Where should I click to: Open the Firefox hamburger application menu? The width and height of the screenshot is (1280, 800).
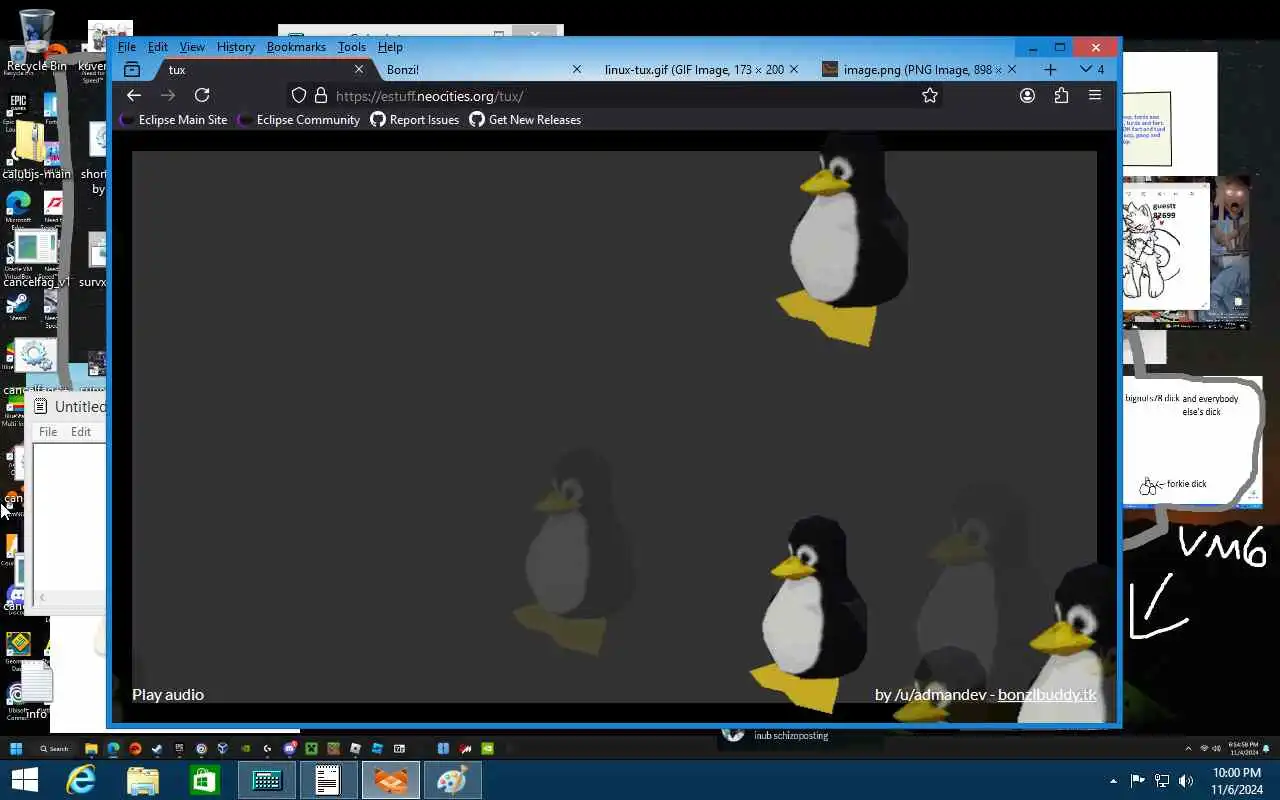(1095, 96)
